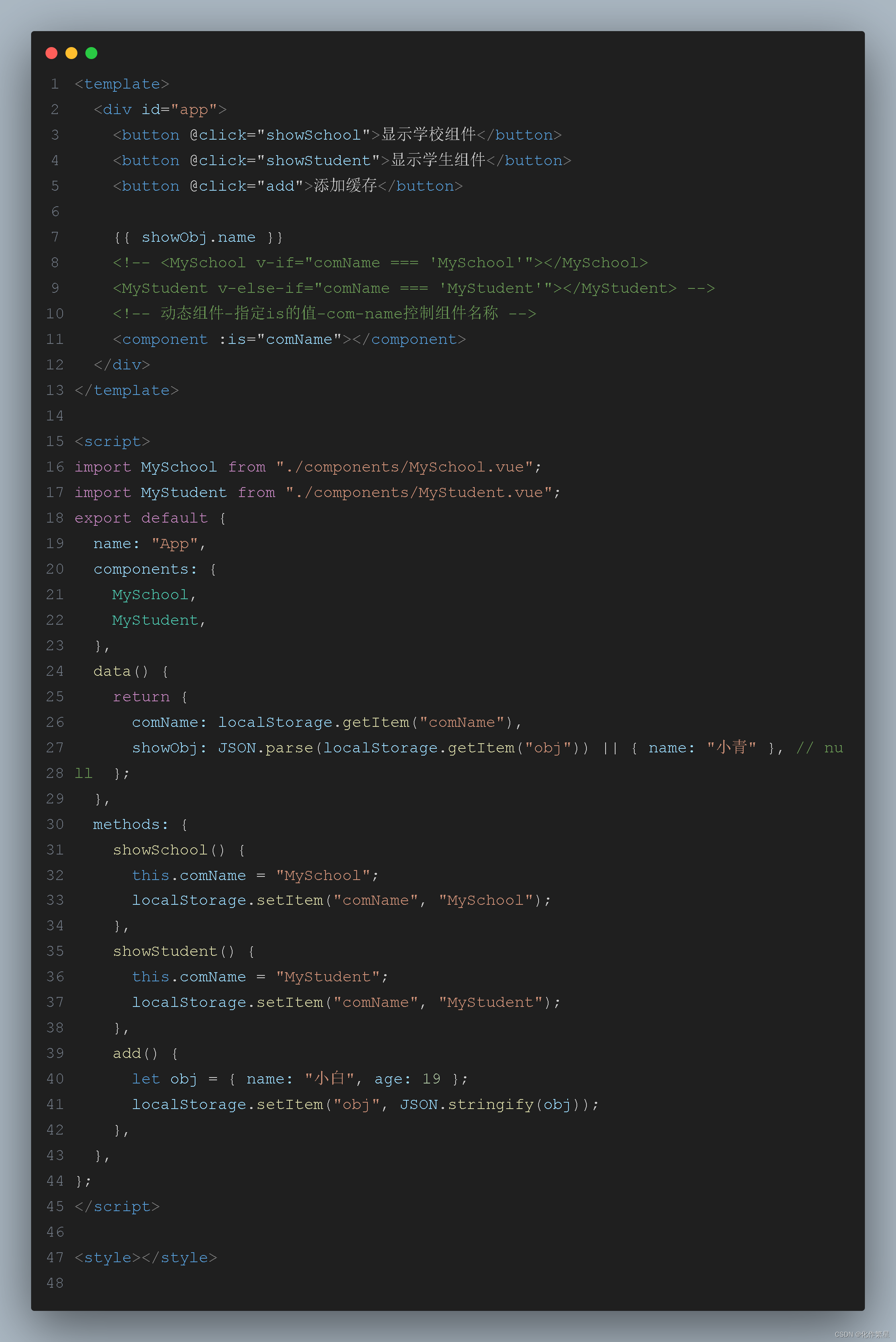Click the commented MySchool v-if line
The image size is (896, 1342).
tap(380, 263)
